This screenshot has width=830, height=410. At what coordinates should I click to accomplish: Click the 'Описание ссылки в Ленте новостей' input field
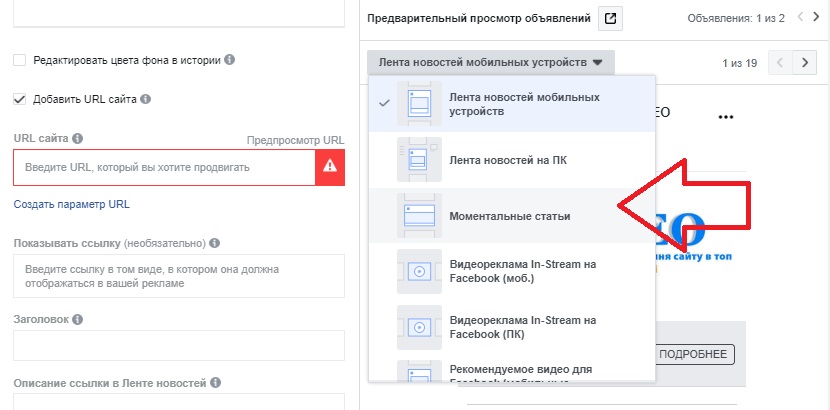pyautogui.click(x=179, y=402)
